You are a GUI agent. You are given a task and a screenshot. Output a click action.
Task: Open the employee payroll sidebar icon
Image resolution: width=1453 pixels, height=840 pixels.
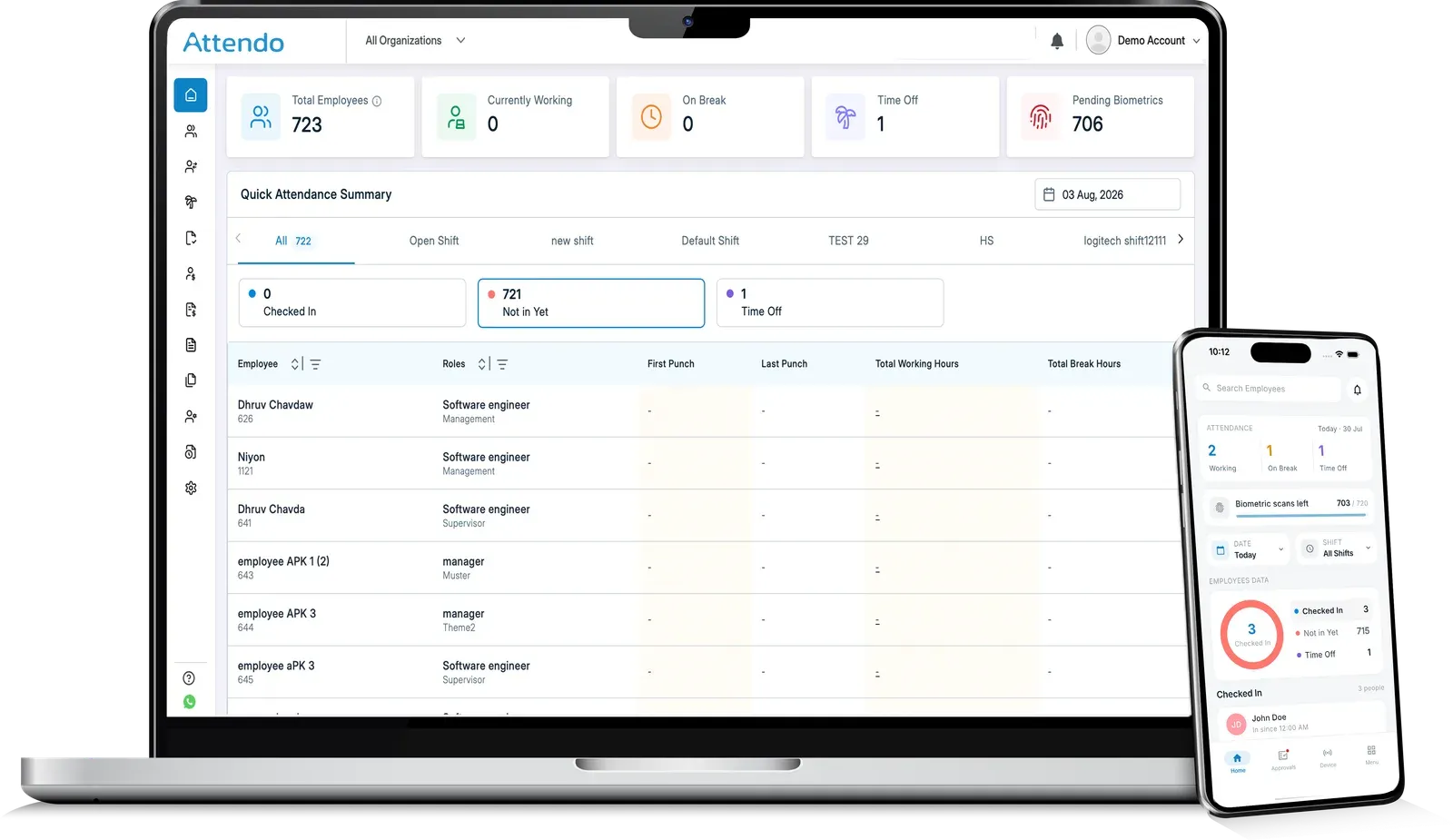pos(191,274)
